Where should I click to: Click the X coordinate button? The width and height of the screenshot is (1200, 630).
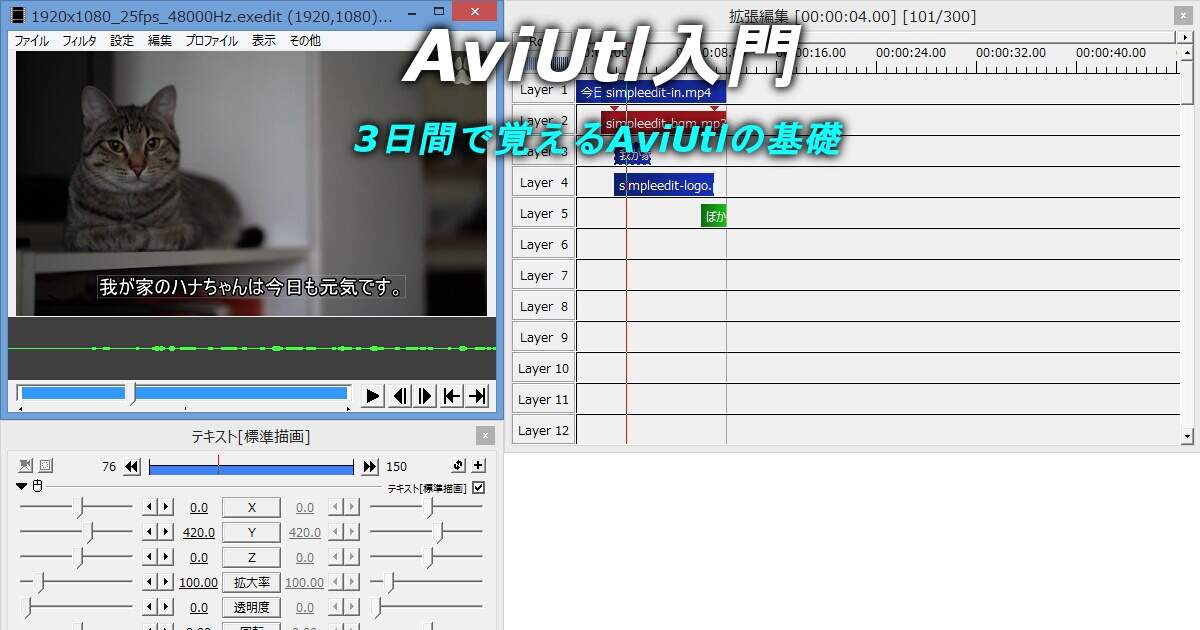point(251,507)
